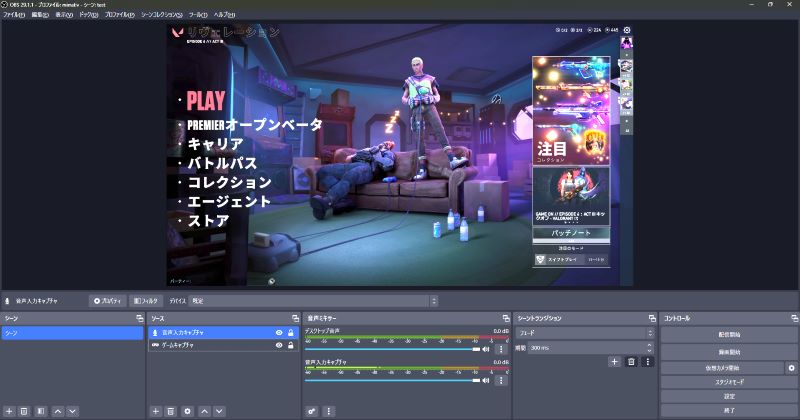The height and width of the screenshot is (420, 800).
Task: Toggle visibility of the ゲームキャプチャ source
Action: pos(279,345)
